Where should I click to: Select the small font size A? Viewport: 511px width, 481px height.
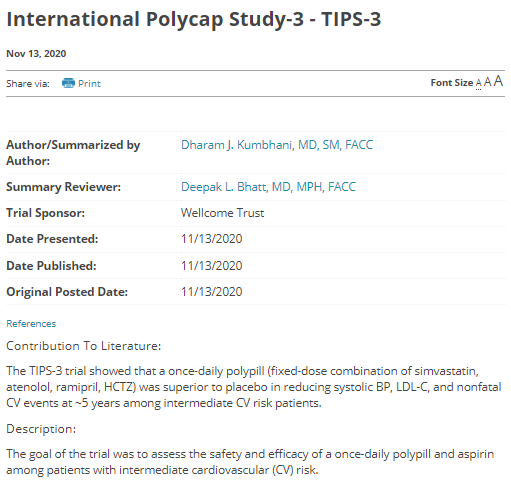tap(478, 83)
